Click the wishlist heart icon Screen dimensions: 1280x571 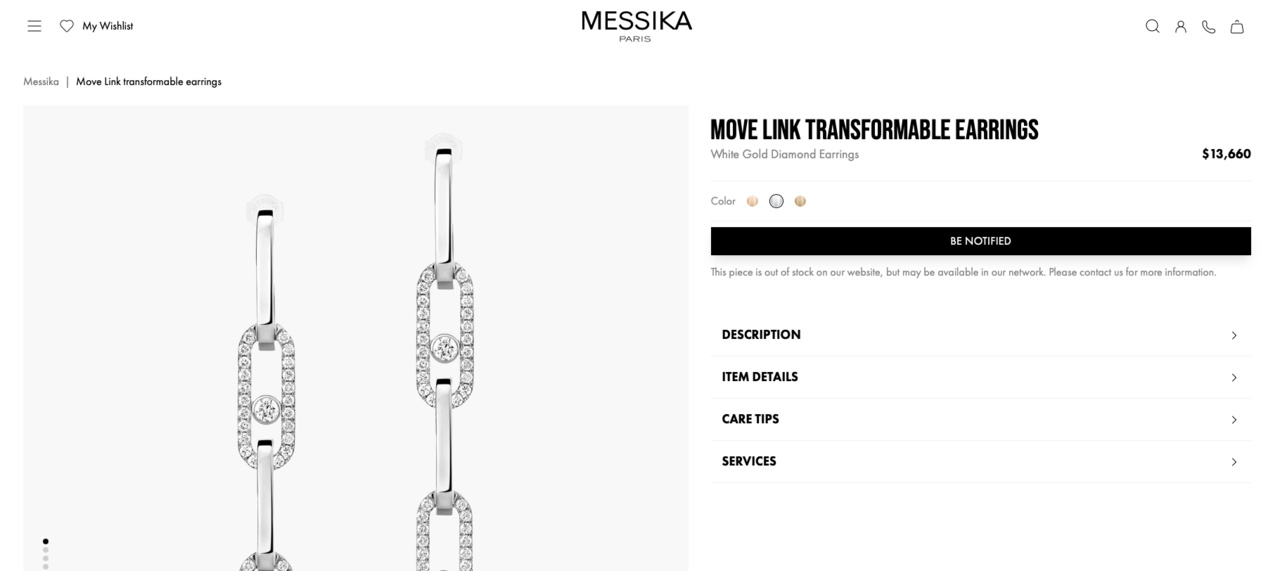coord(67,26)
